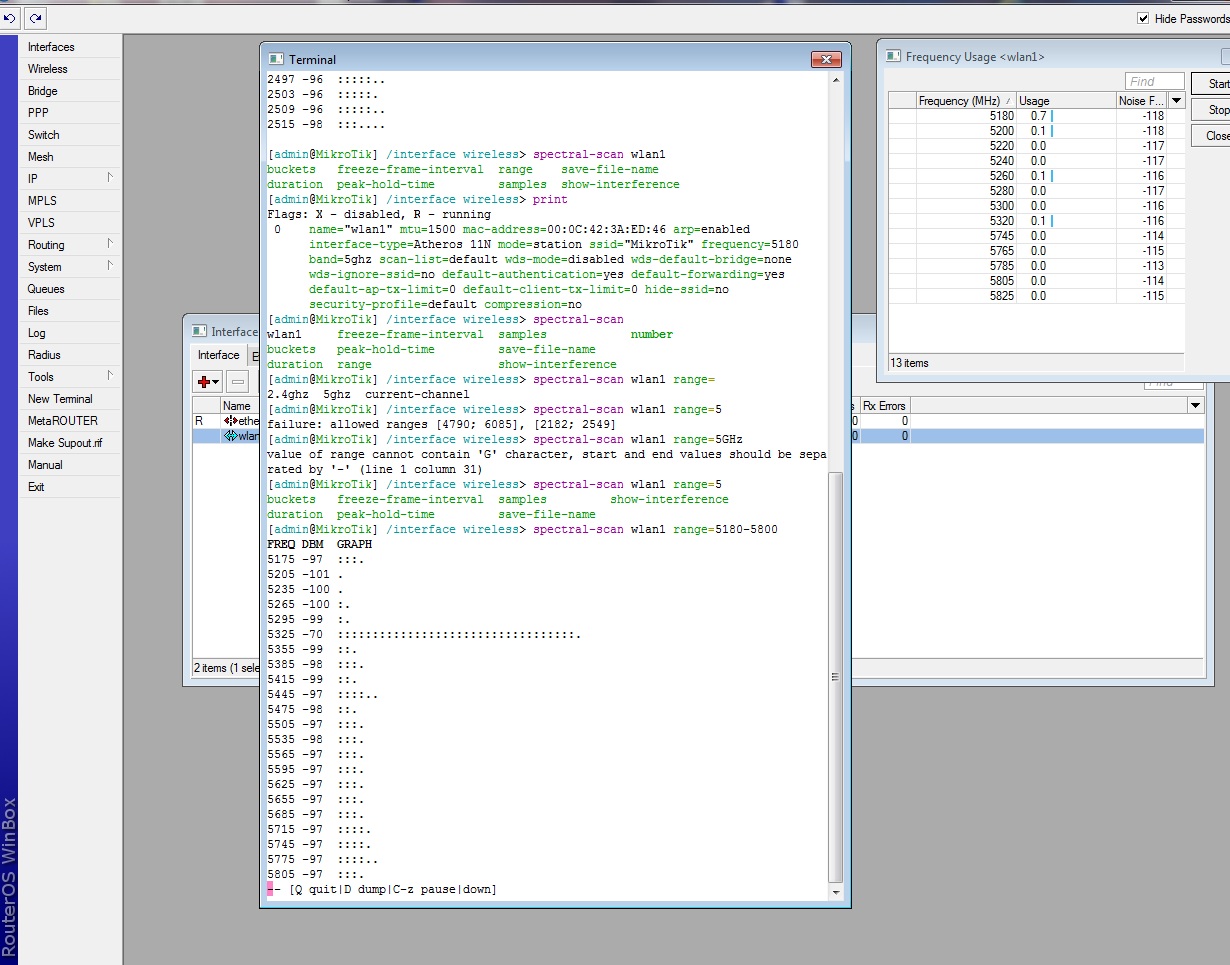This screenshot has height=965, width=1230.
Task: Click the undo arrow in top toolbar
Action: click(x=10, y=18)
